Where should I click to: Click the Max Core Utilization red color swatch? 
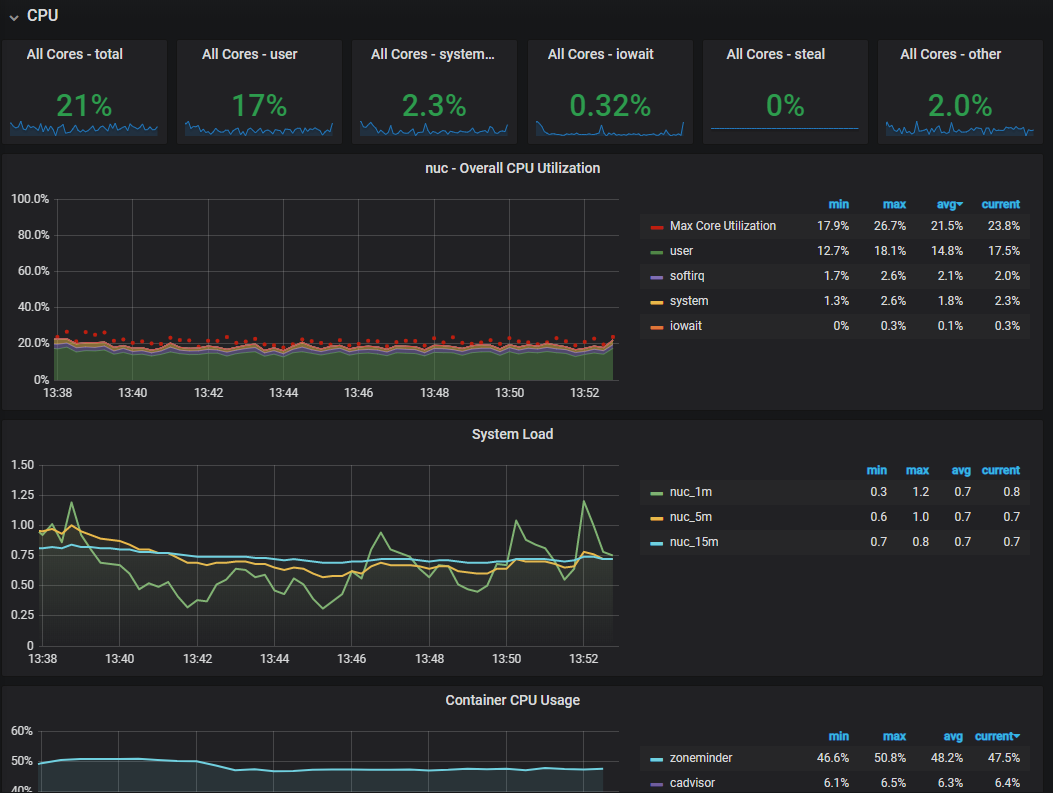point(657,227)
